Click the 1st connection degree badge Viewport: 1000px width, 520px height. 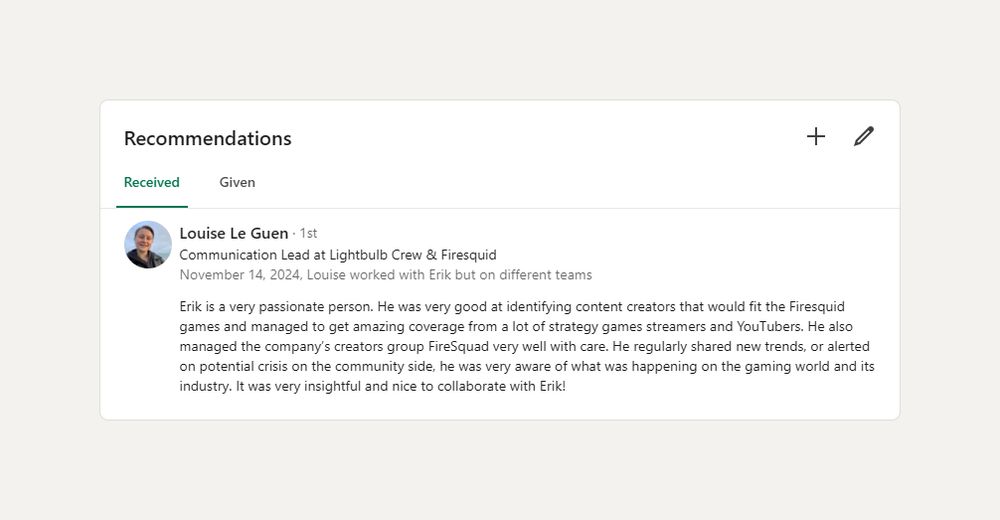pyautogui.click(x=308, y=233)
